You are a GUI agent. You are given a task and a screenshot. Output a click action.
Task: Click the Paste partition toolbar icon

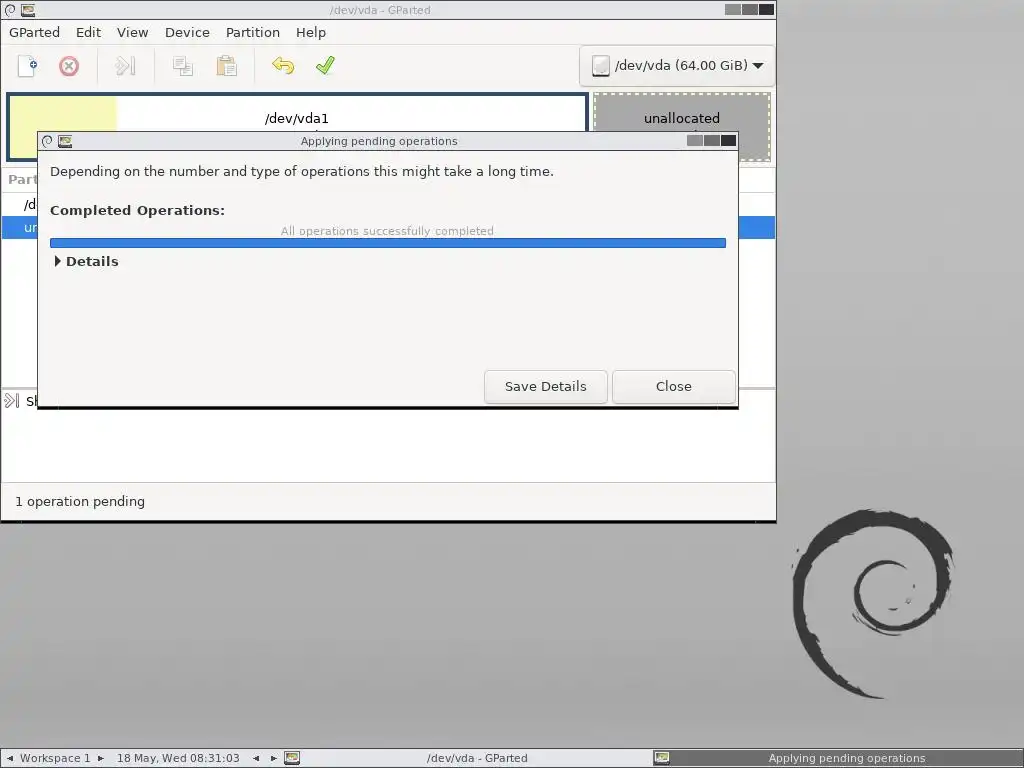[226, 66]
